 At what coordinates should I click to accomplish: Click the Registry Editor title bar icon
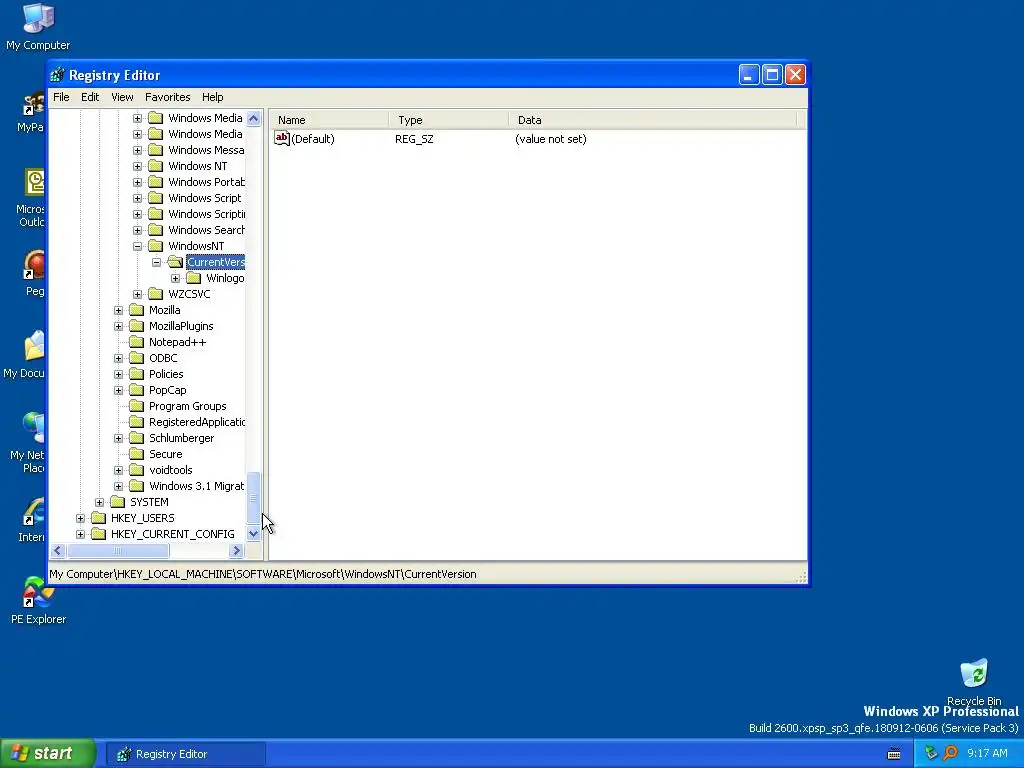pyautogui.click(x=57, y=75)
